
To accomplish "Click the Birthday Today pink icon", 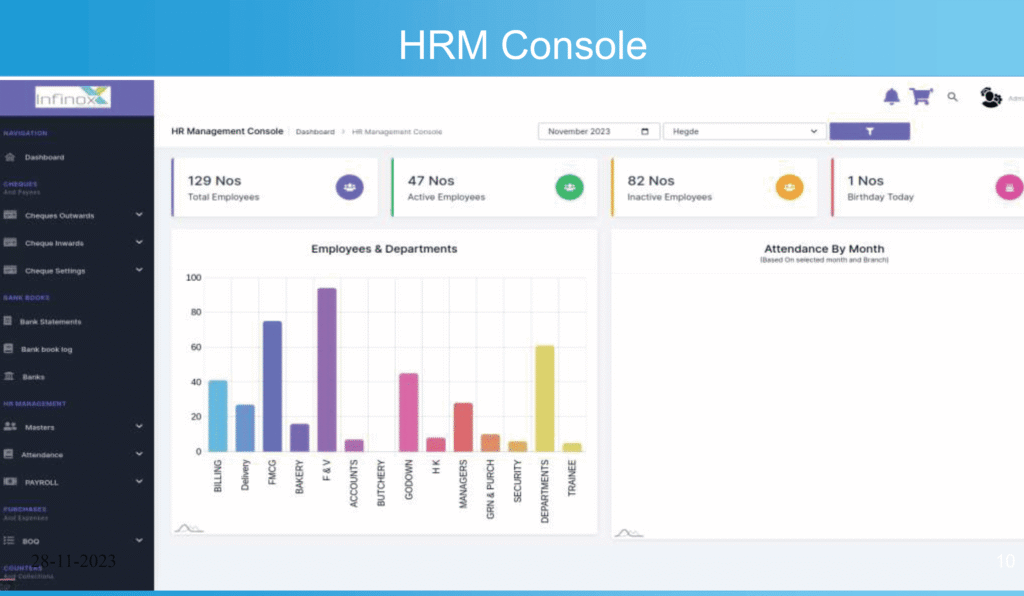I will pos(1008,187).
